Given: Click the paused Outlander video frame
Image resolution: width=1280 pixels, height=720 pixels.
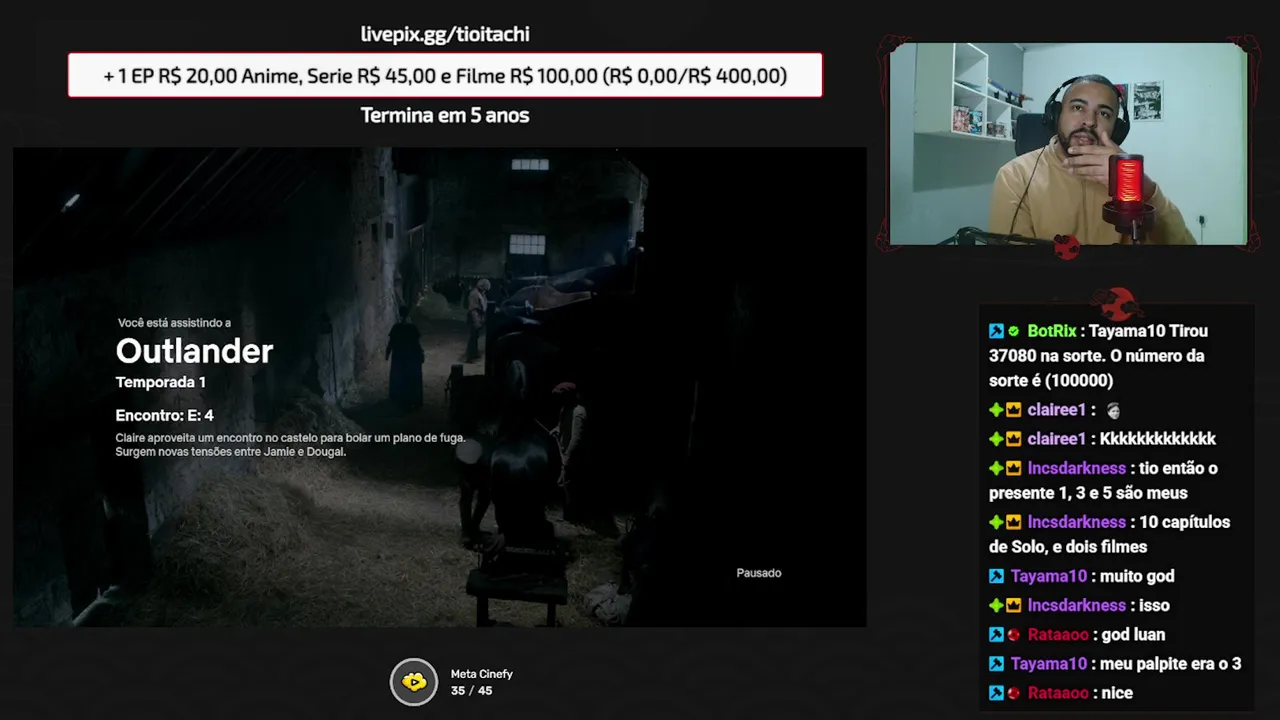Looking at the screenshot, I should click(440, 387).
